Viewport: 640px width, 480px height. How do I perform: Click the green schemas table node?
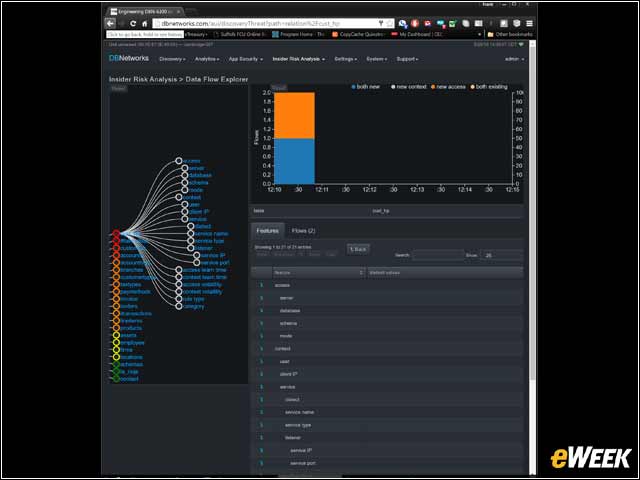[116, 364]
